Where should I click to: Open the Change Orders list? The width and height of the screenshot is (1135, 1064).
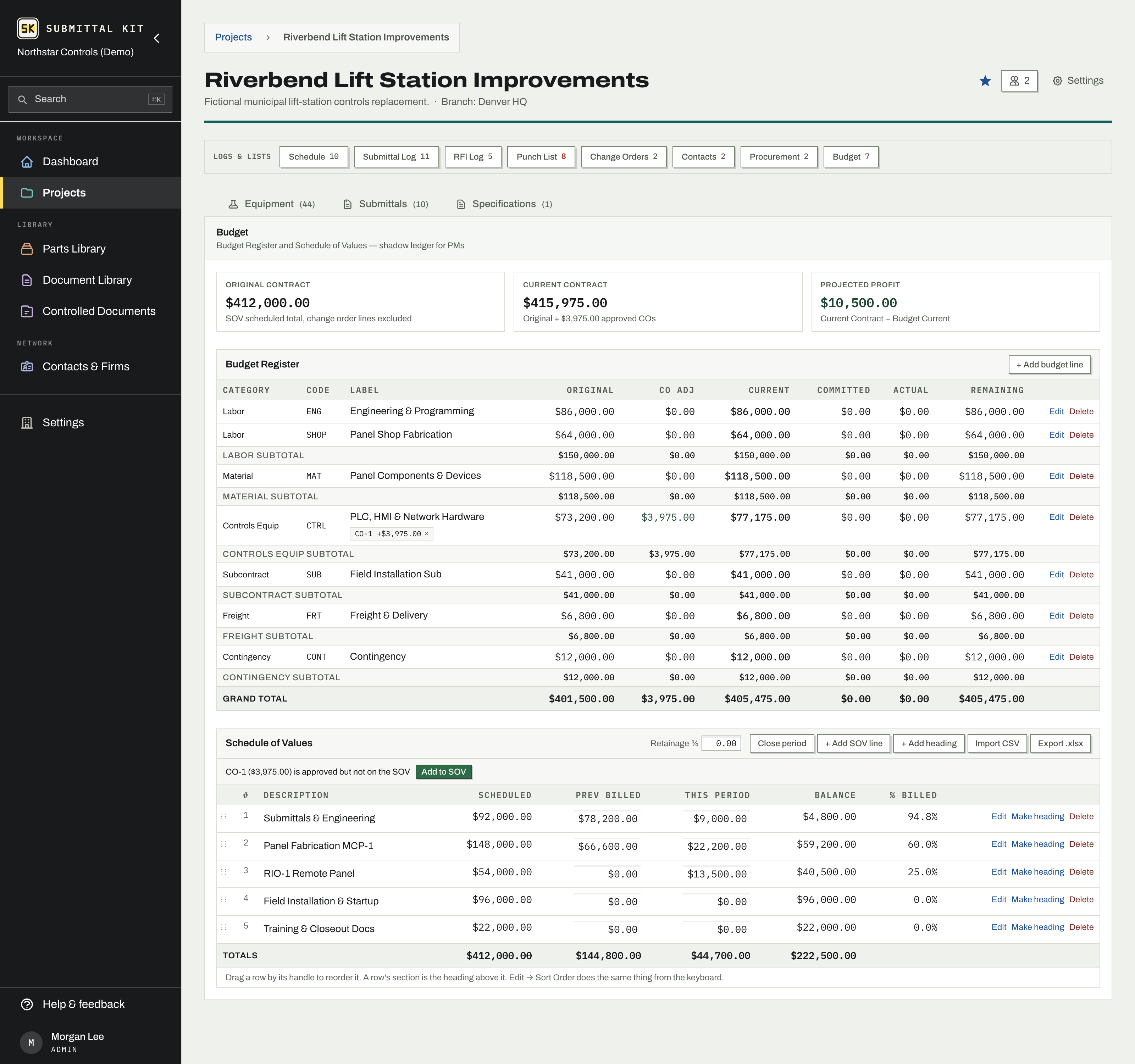(x=624, y=156)
